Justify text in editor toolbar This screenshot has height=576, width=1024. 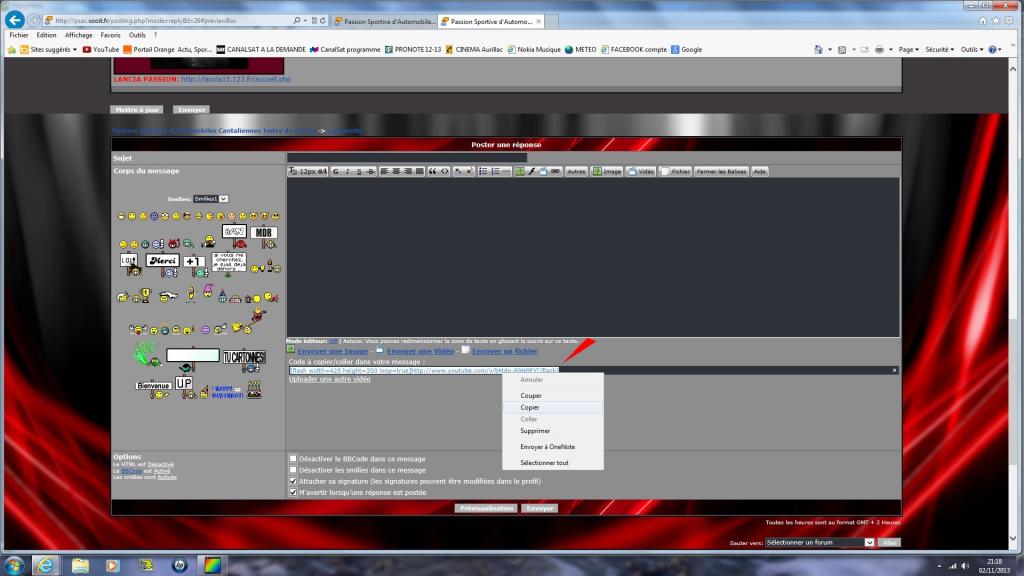pos(420,171)
